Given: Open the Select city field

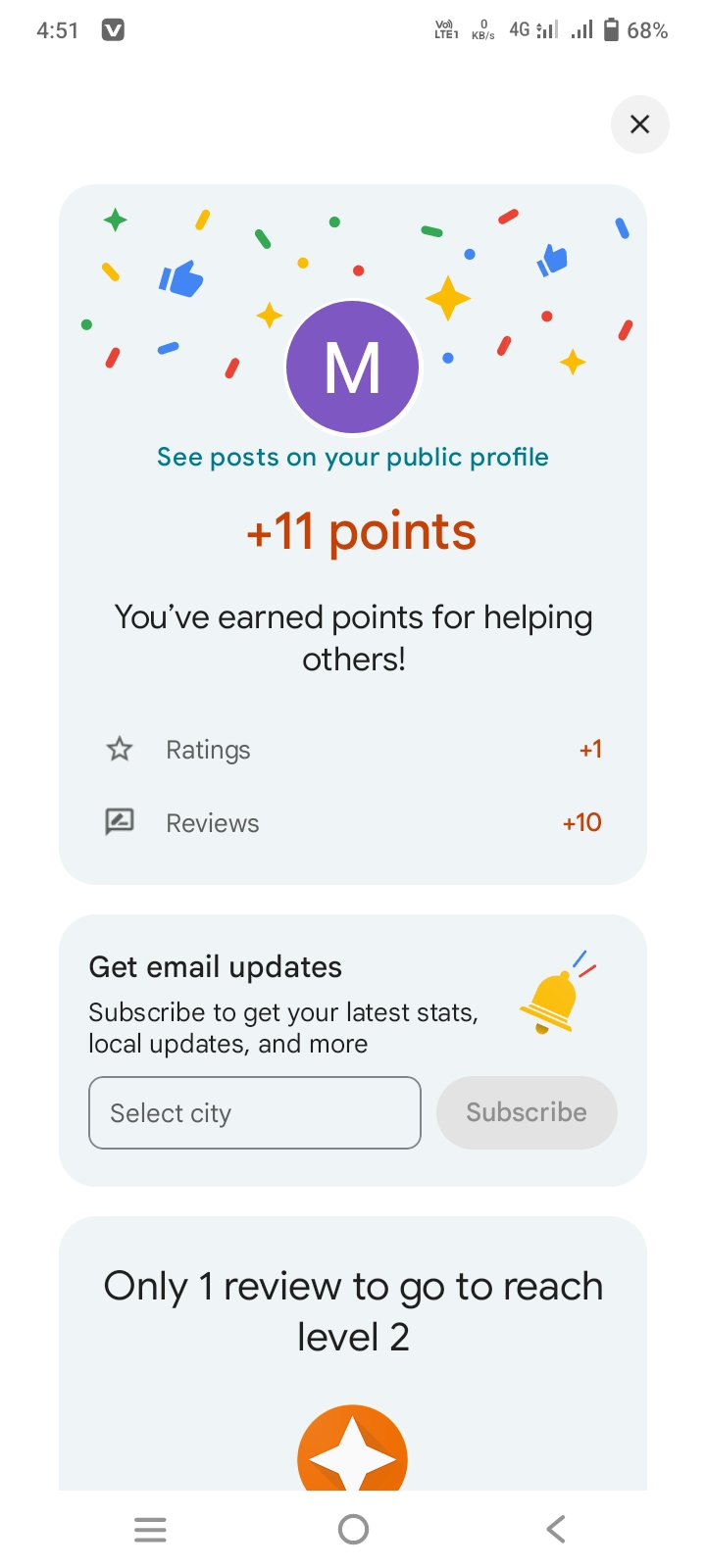Looking at the screenshot, I should (255, 1113).
